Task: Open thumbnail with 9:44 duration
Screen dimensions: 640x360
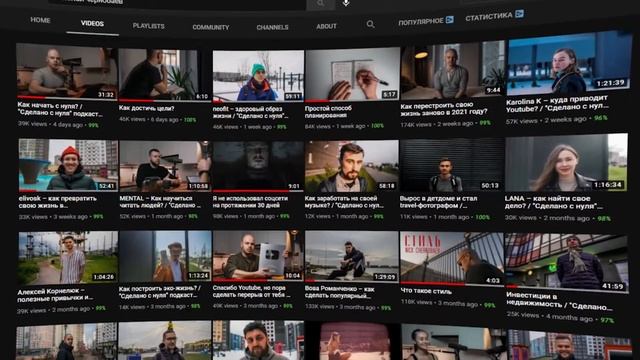Action: [x=452, y=70]
